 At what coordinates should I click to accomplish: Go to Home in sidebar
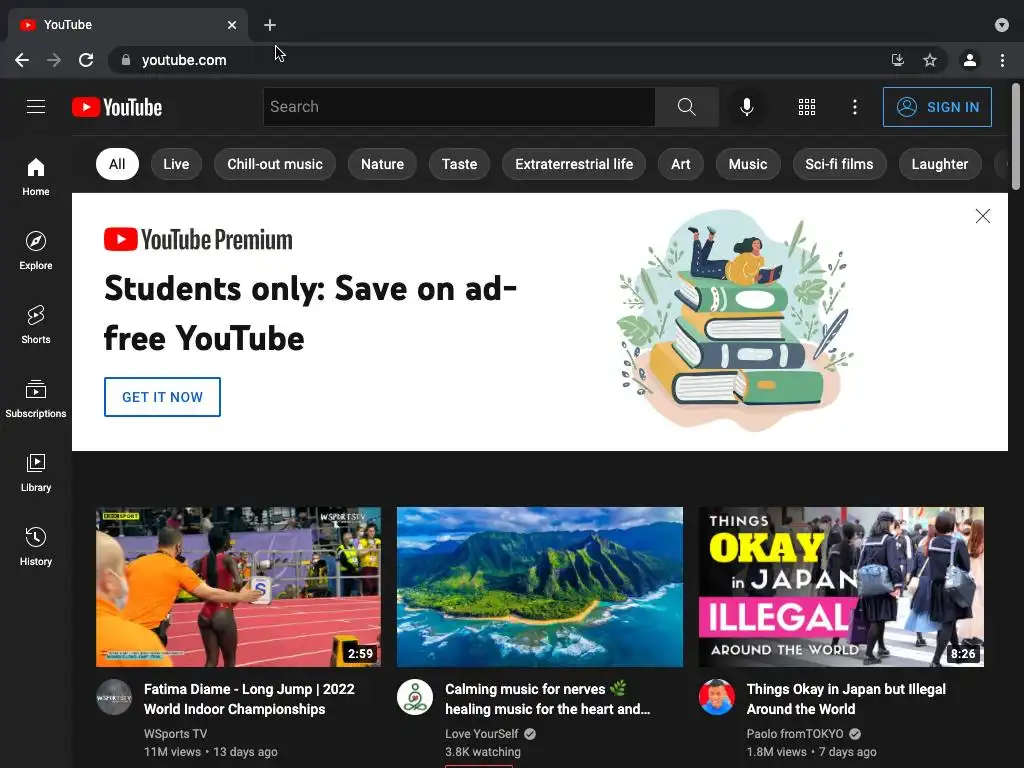pos(36,176)
